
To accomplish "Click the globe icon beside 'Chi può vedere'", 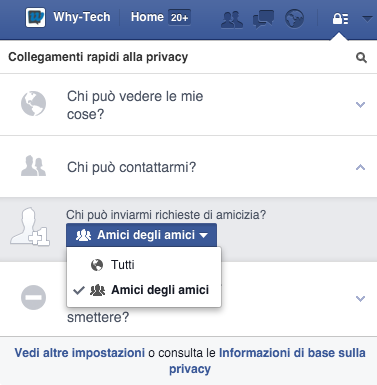I will [x=33, y=104].
